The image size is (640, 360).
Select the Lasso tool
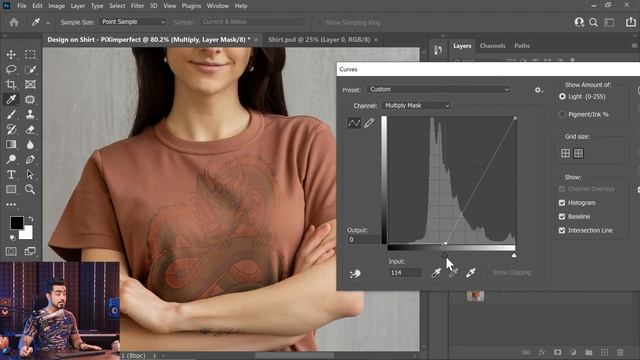pyautogui.click(x=11, y=69)
